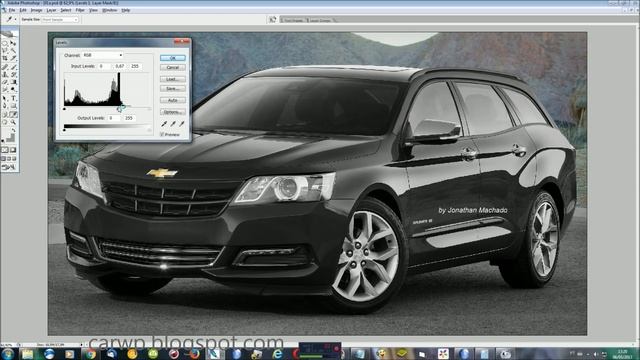Select the Eyedropper tool in toolbox
Viewport: 640px width, 360px height.
[x=13, y=114]
